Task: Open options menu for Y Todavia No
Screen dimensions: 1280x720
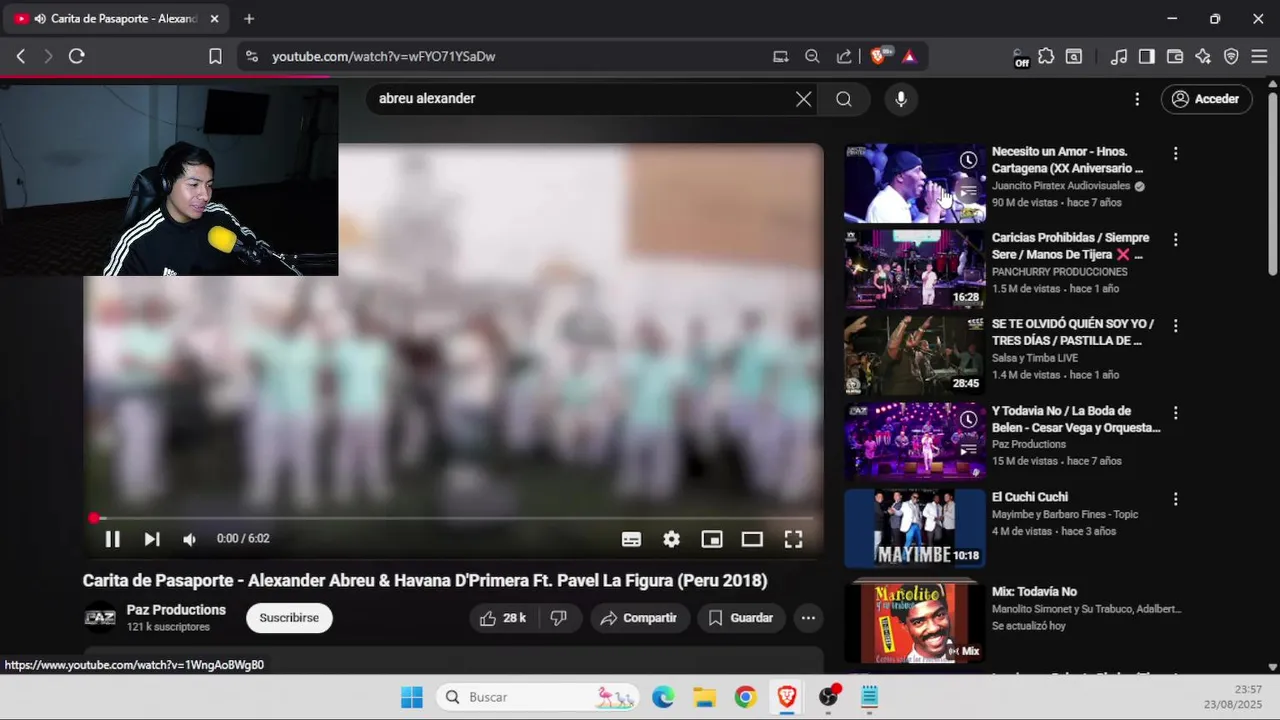Action: click(1176, 413)
